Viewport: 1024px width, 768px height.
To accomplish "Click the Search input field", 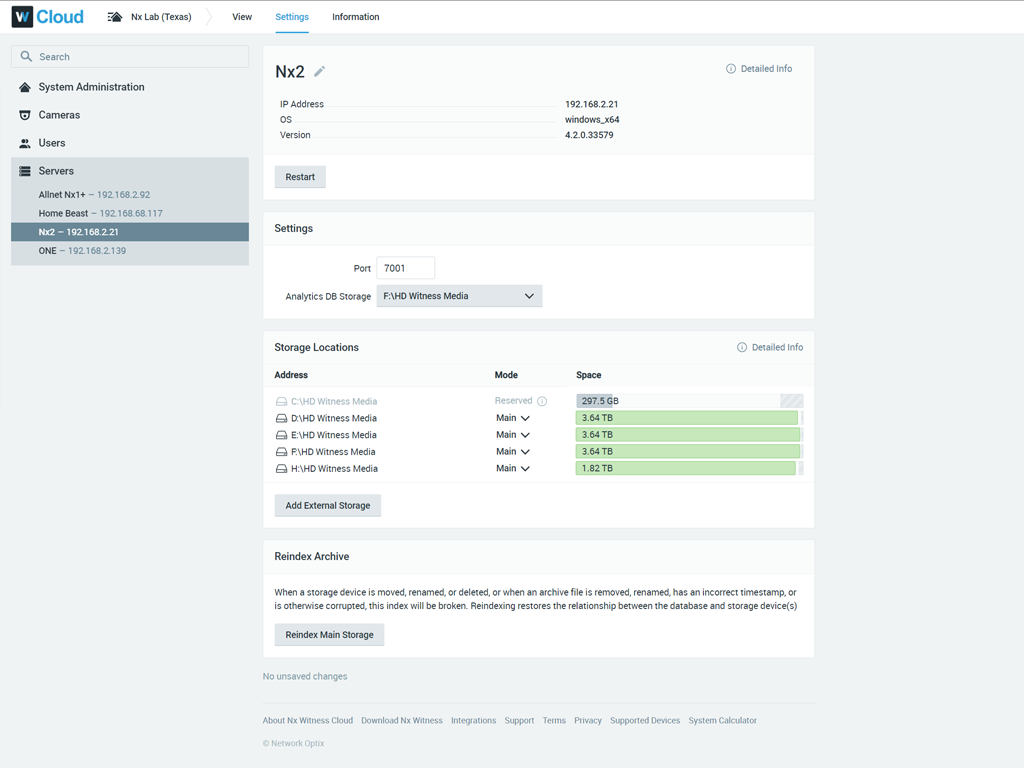I will [x=130, y=56].
